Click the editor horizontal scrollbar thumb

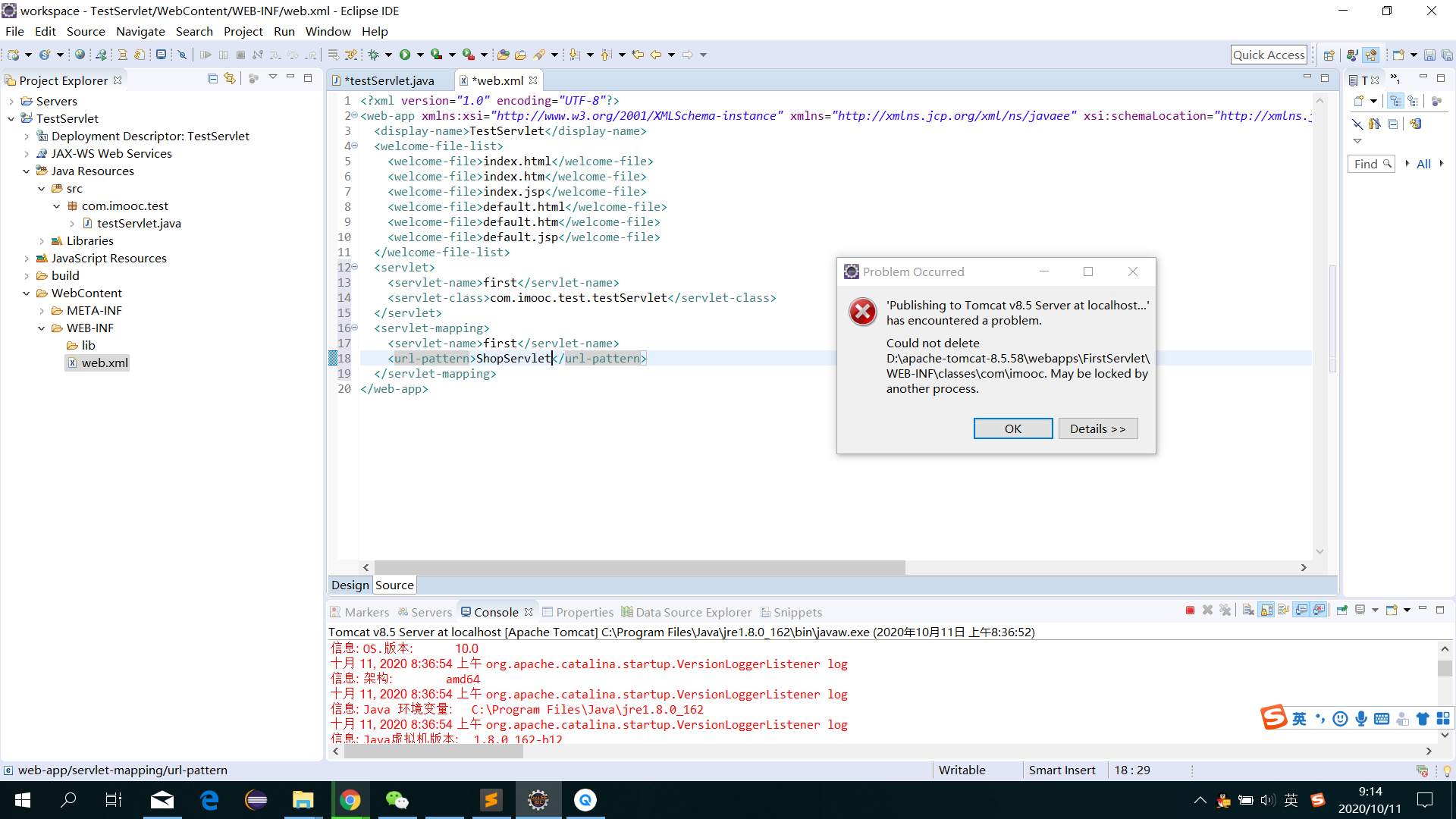[x=639, y=567]
